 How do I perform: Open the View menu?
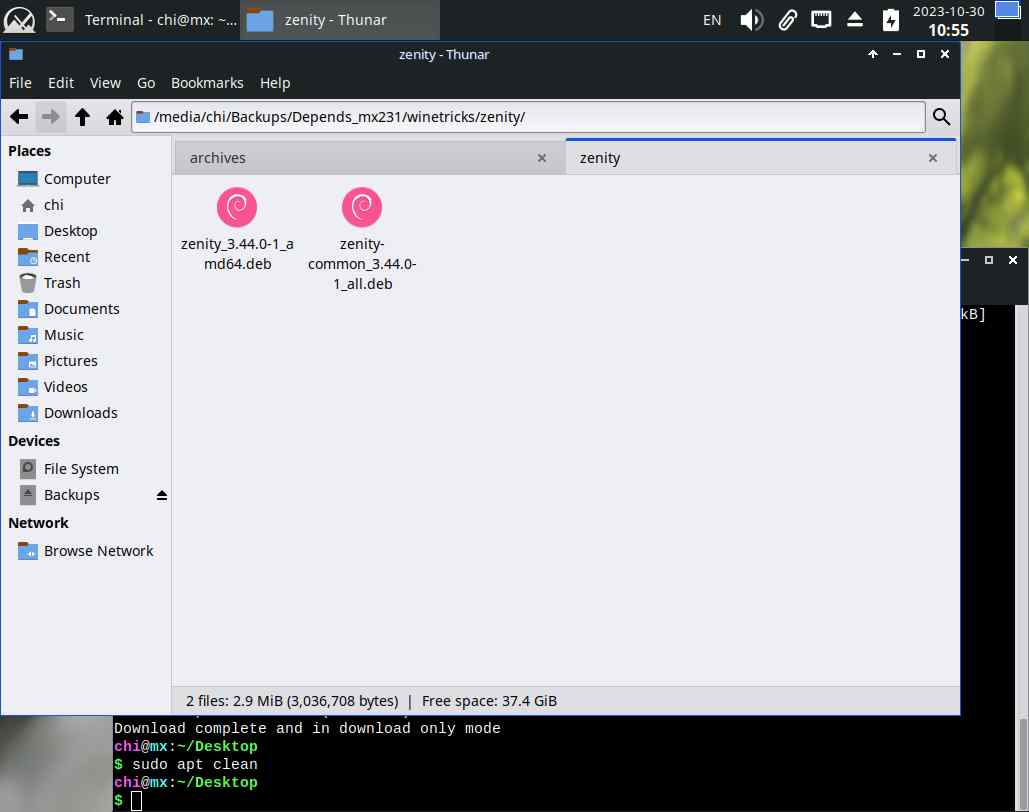tap(105, 83)
